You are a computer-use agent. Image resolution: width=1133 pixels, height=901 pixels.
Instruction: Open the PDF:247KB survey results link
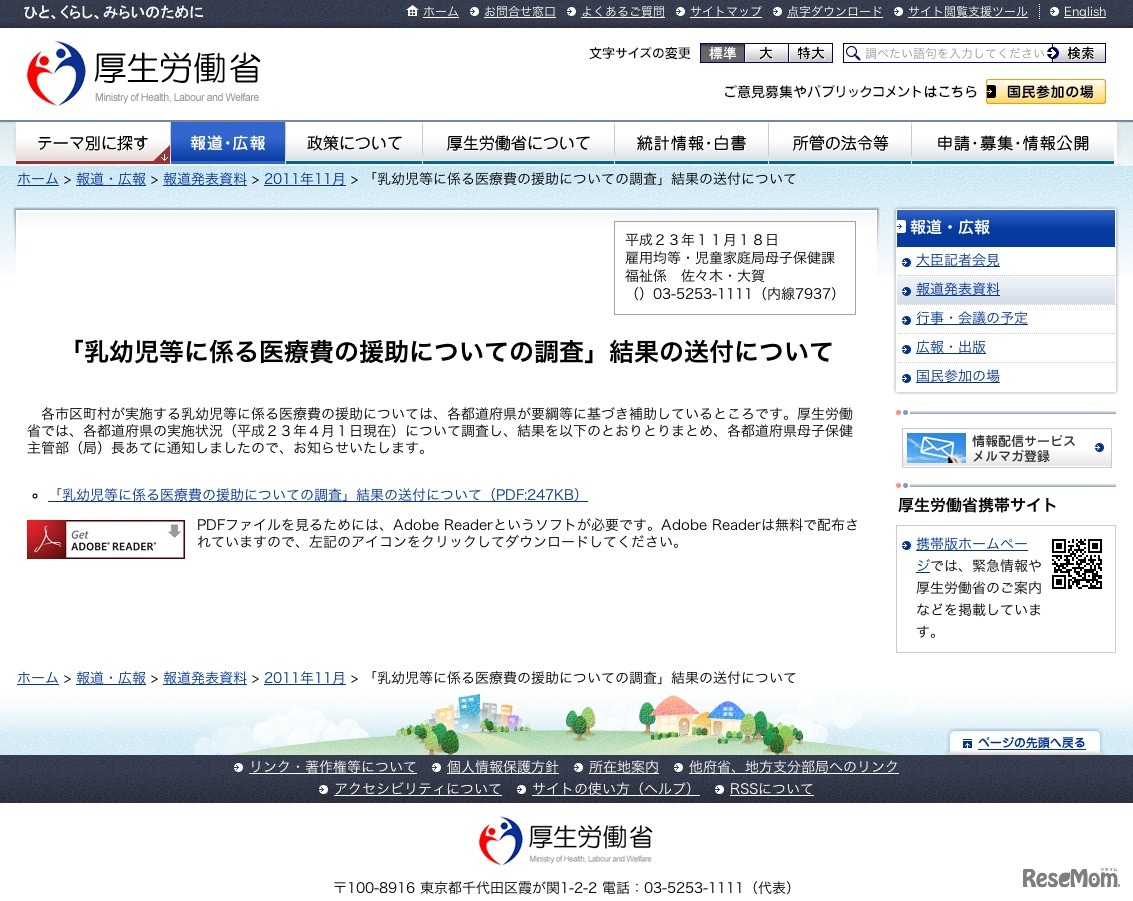317,495
